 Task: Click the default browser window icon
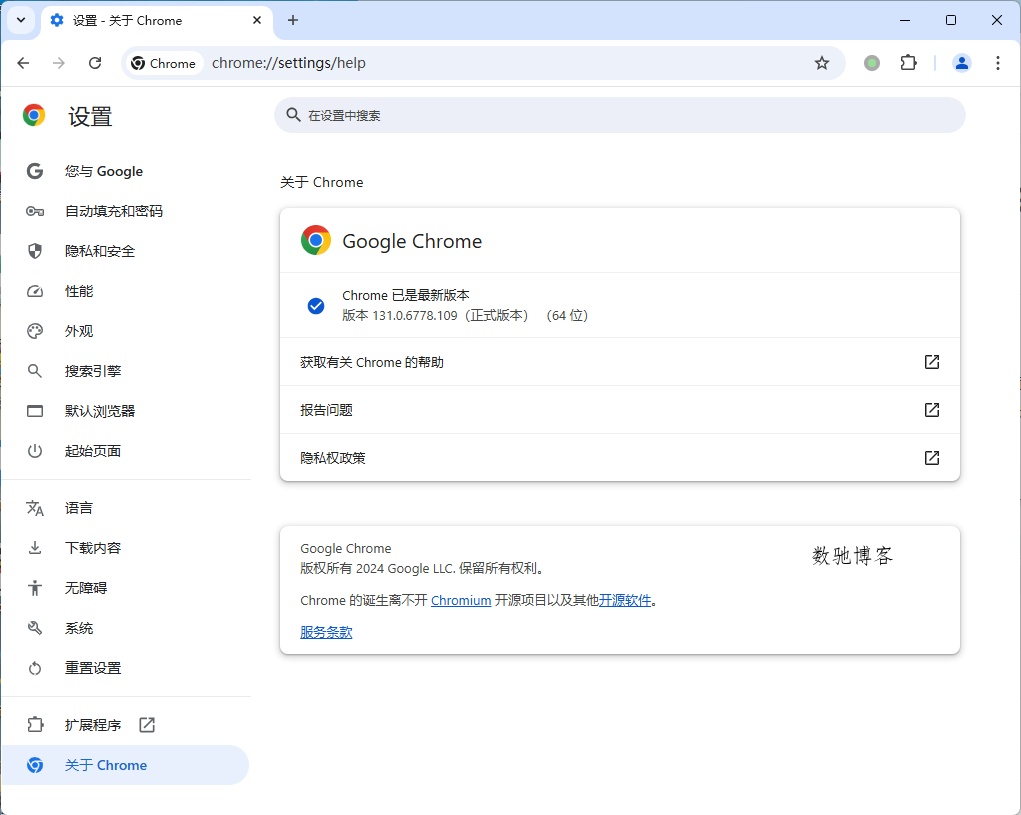click(x=35, y=411)
